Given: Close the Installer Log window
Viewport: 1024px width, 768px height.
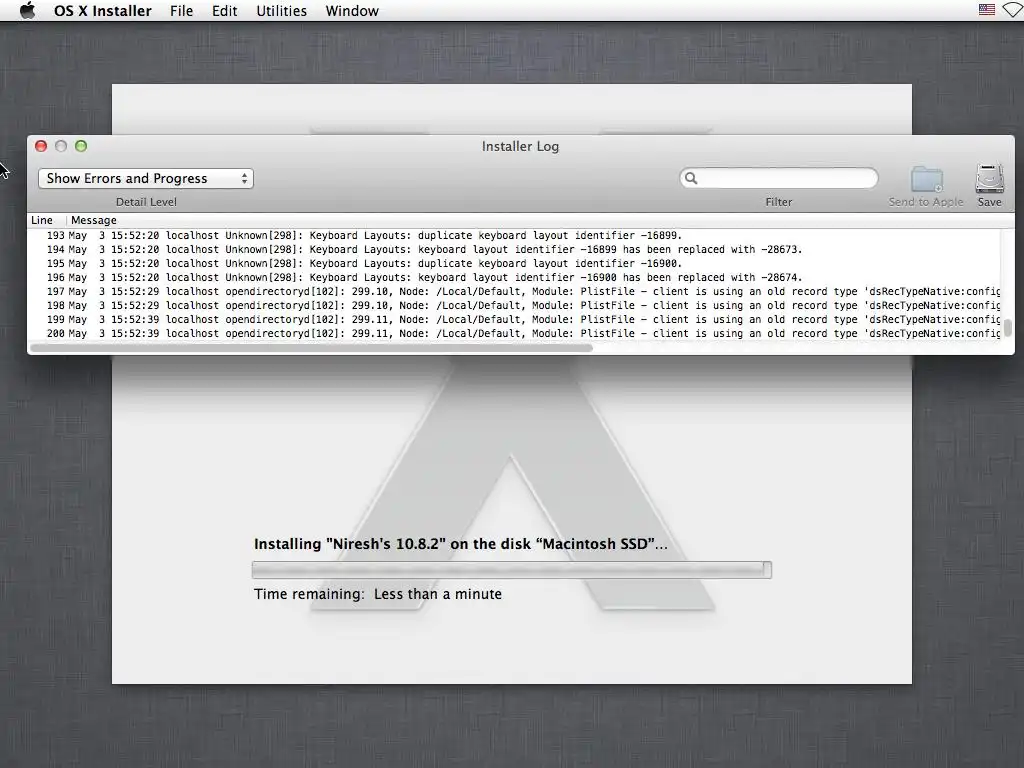Looking at the screenshot, I should pyautogui.click(x=41, y=146).
